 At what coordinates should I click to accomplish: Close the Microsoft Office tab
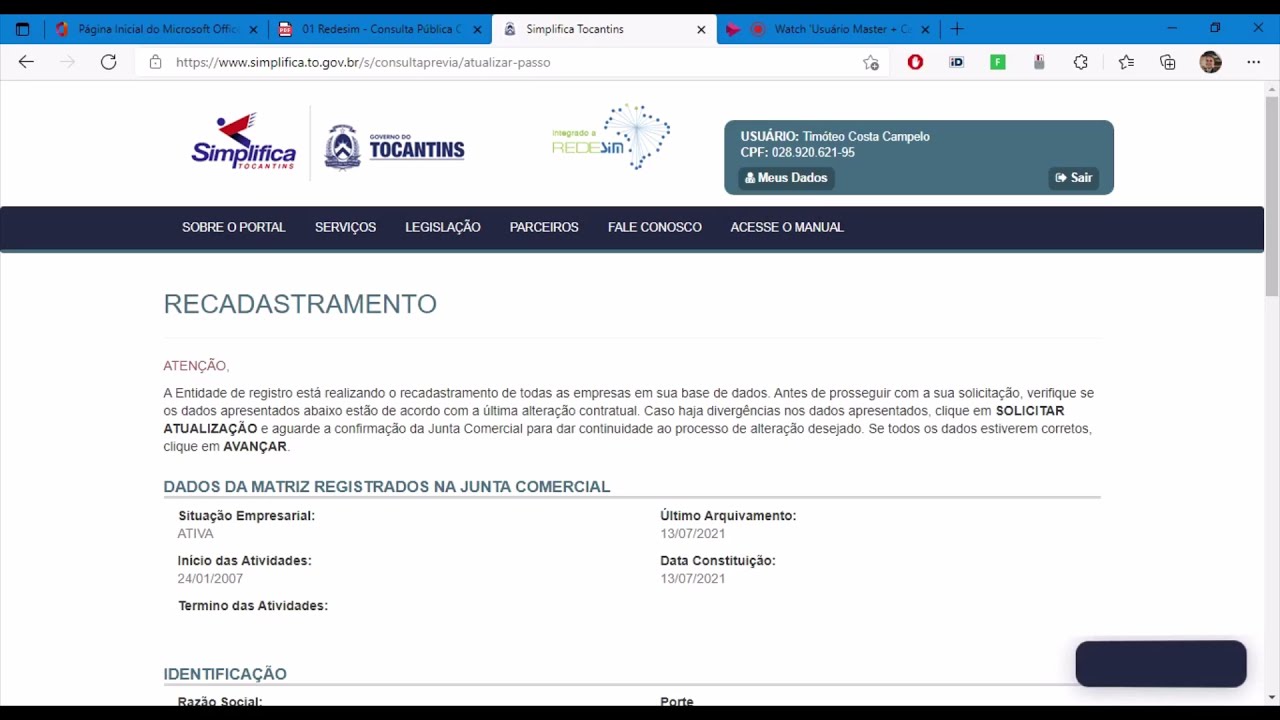[253, 29]
